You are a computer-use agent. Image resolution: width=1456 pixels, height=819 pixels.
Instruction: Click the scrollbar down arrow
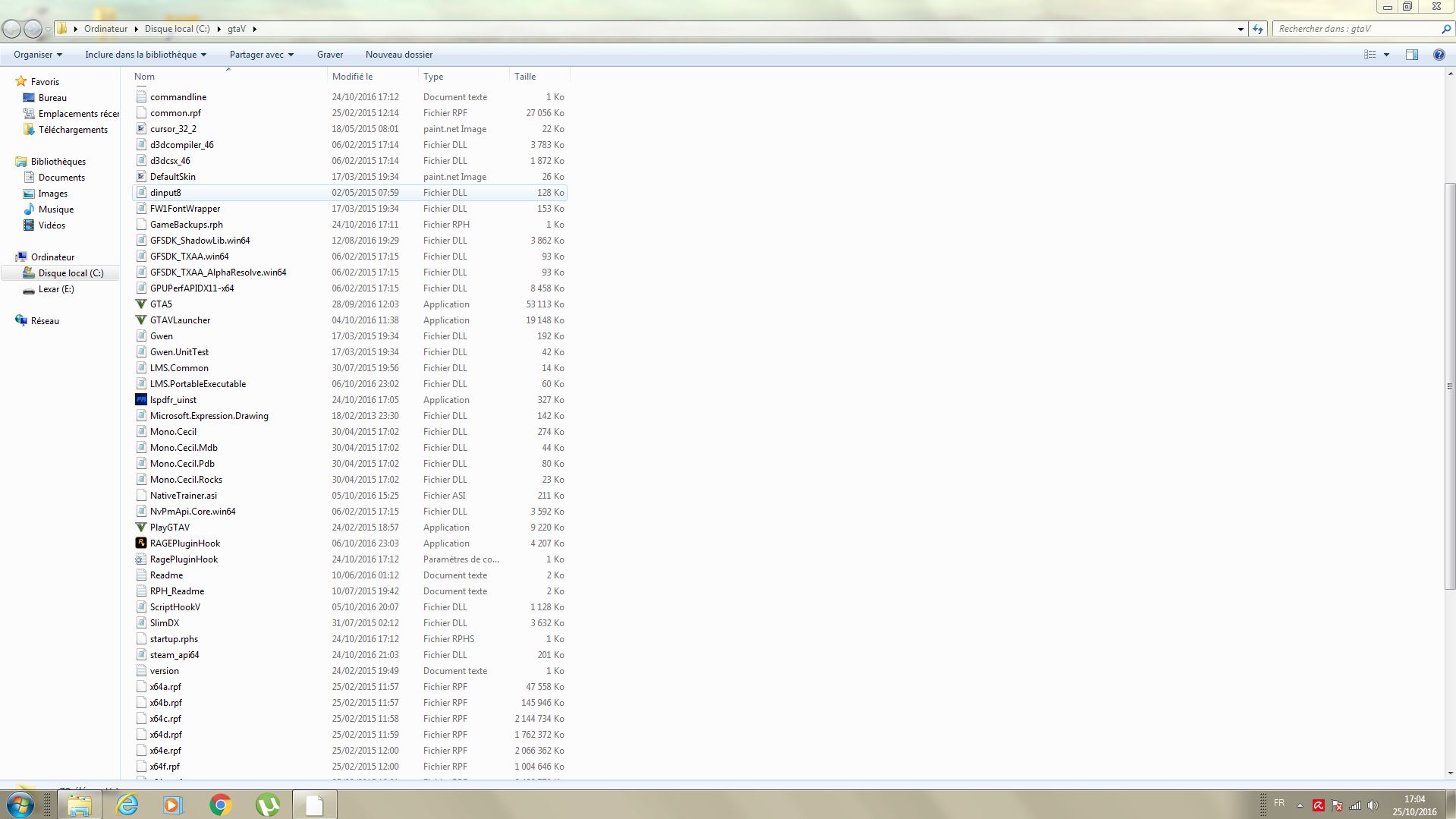(1450, 773)
